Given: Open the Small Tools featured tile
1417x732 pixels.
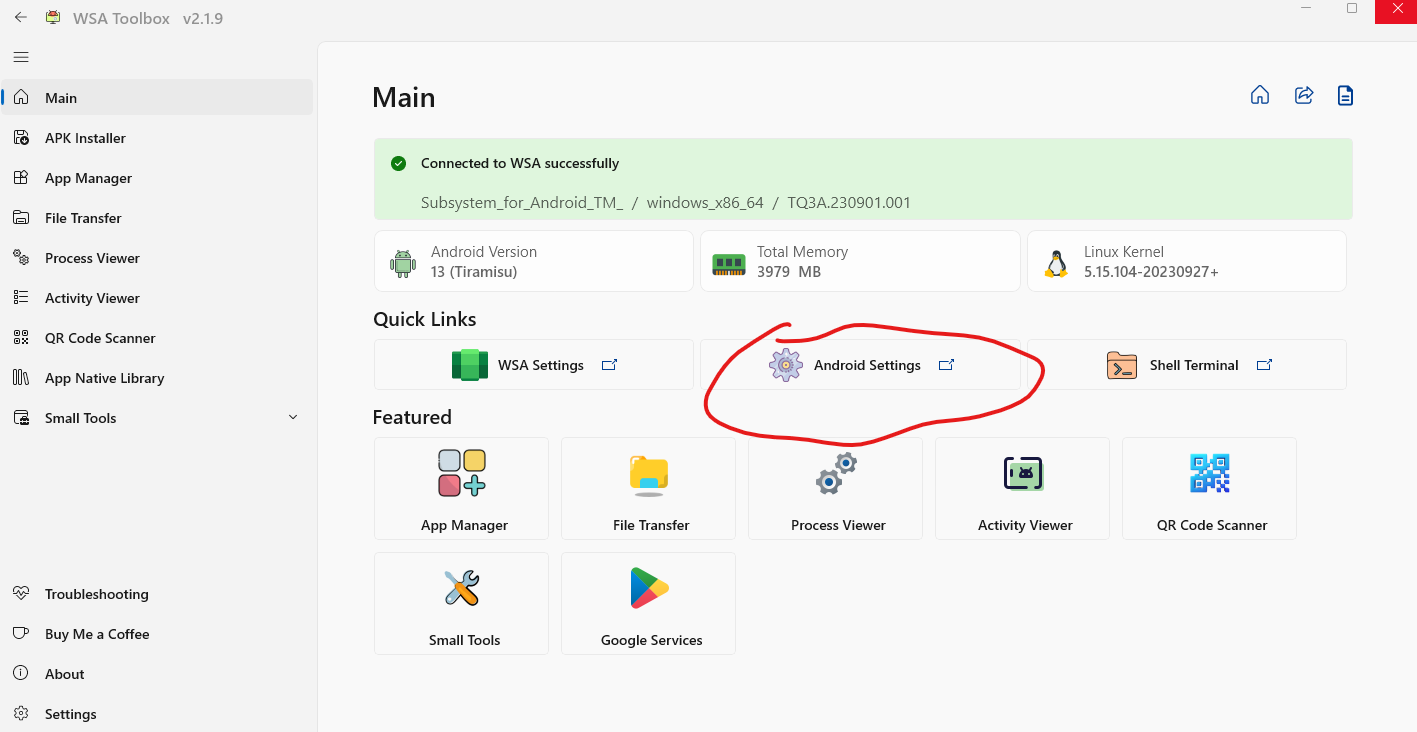Looking at the screenshot, I should click(462, 604).
